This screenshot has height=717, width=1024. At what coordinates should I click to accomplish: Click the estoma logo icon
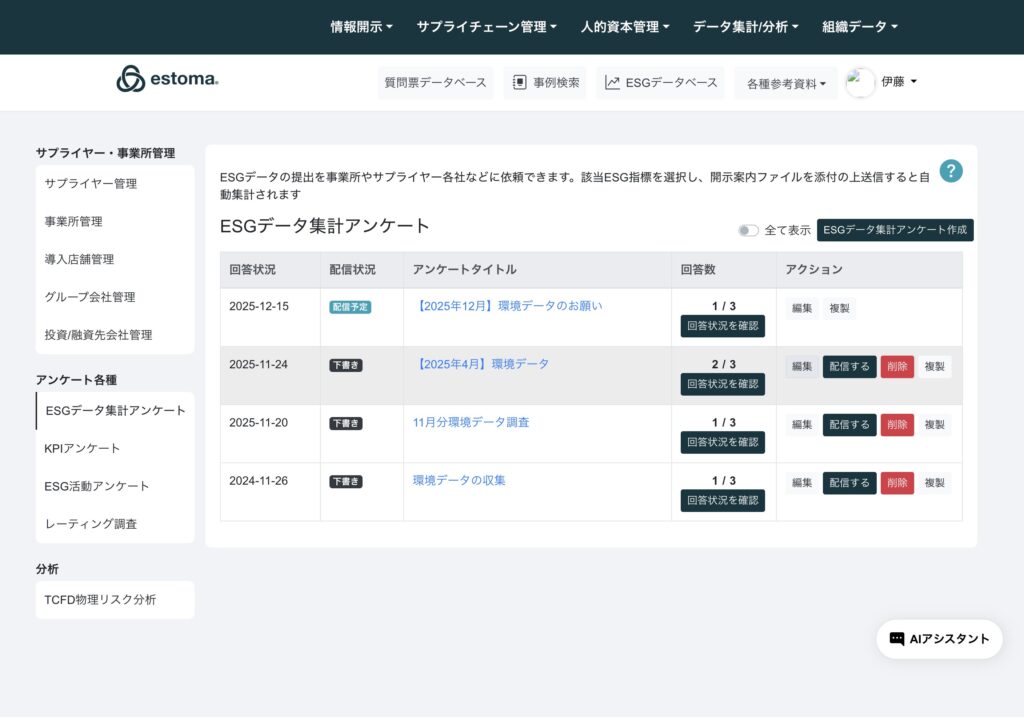point(131,79)
